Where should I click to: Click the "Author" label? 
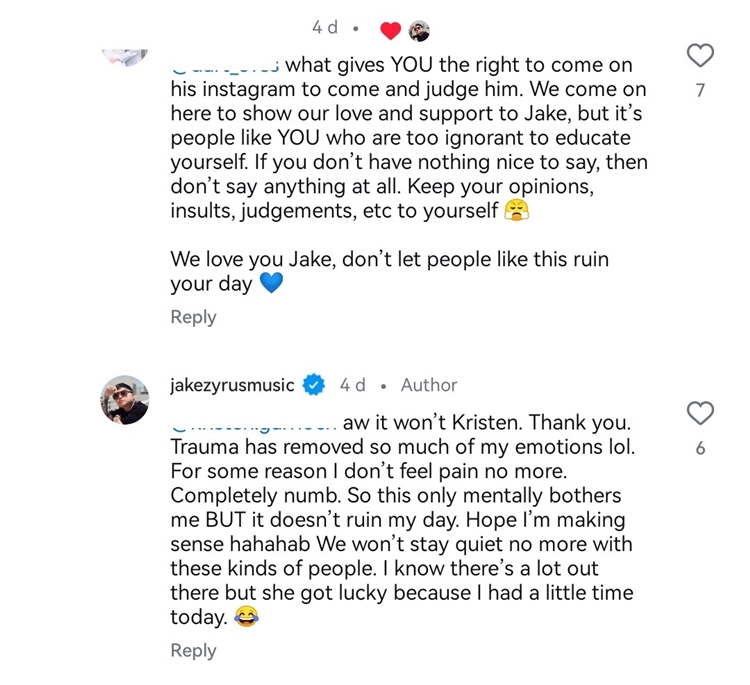(429, 385)
